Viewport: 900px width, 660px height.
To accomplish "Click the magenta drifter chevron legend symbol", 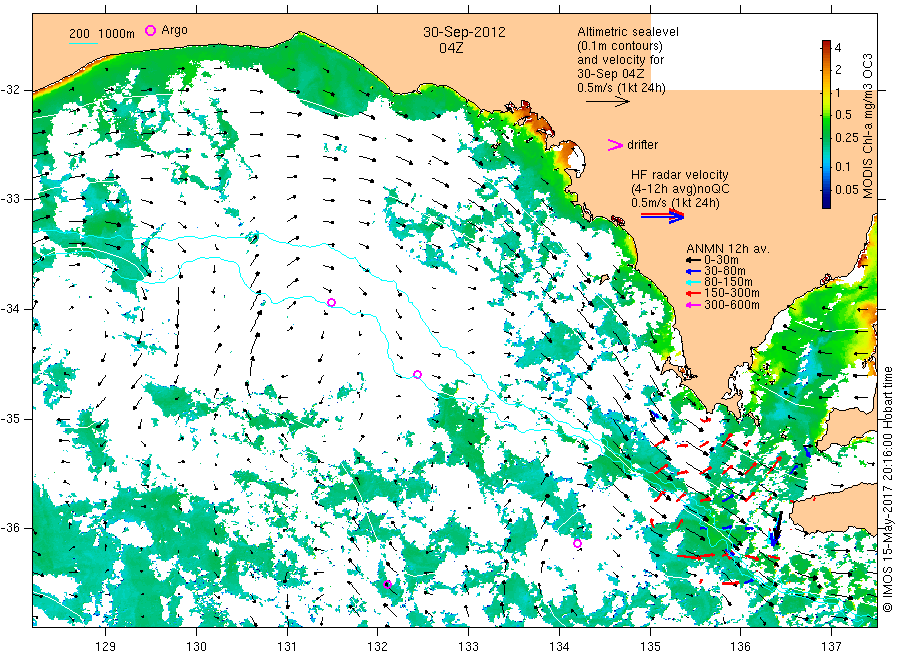I will tap(615, 145).
